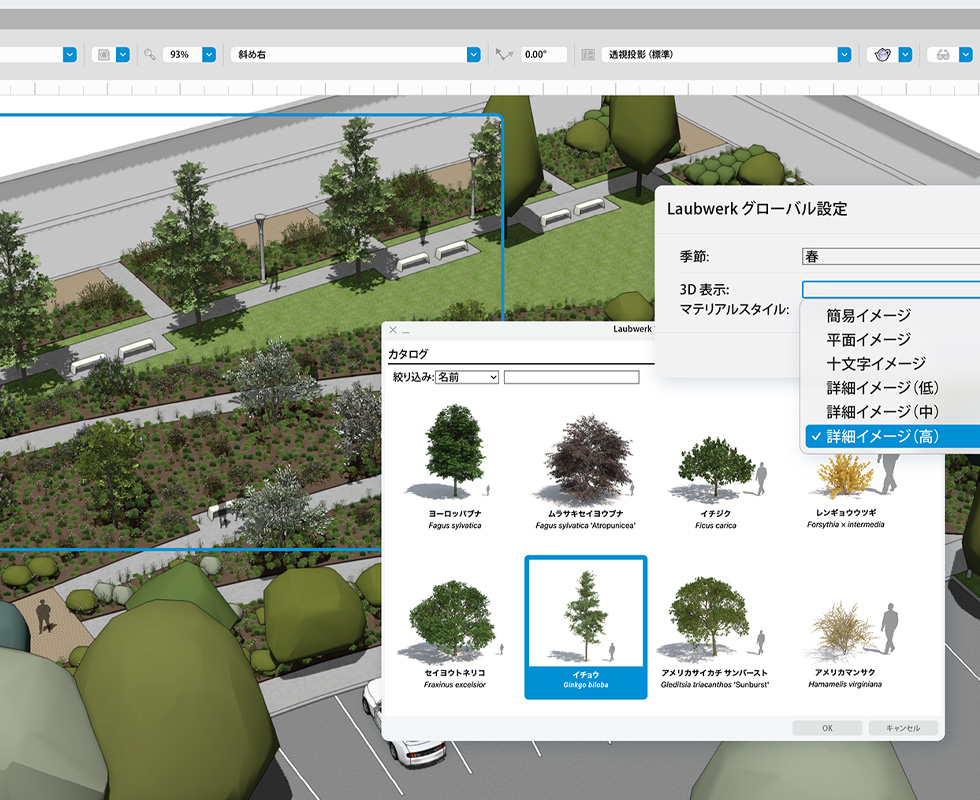Viewport: 980px width, 800px height.
Task: Open the 絞り込み filter dropdown 名前
Action: pos(467,377)
